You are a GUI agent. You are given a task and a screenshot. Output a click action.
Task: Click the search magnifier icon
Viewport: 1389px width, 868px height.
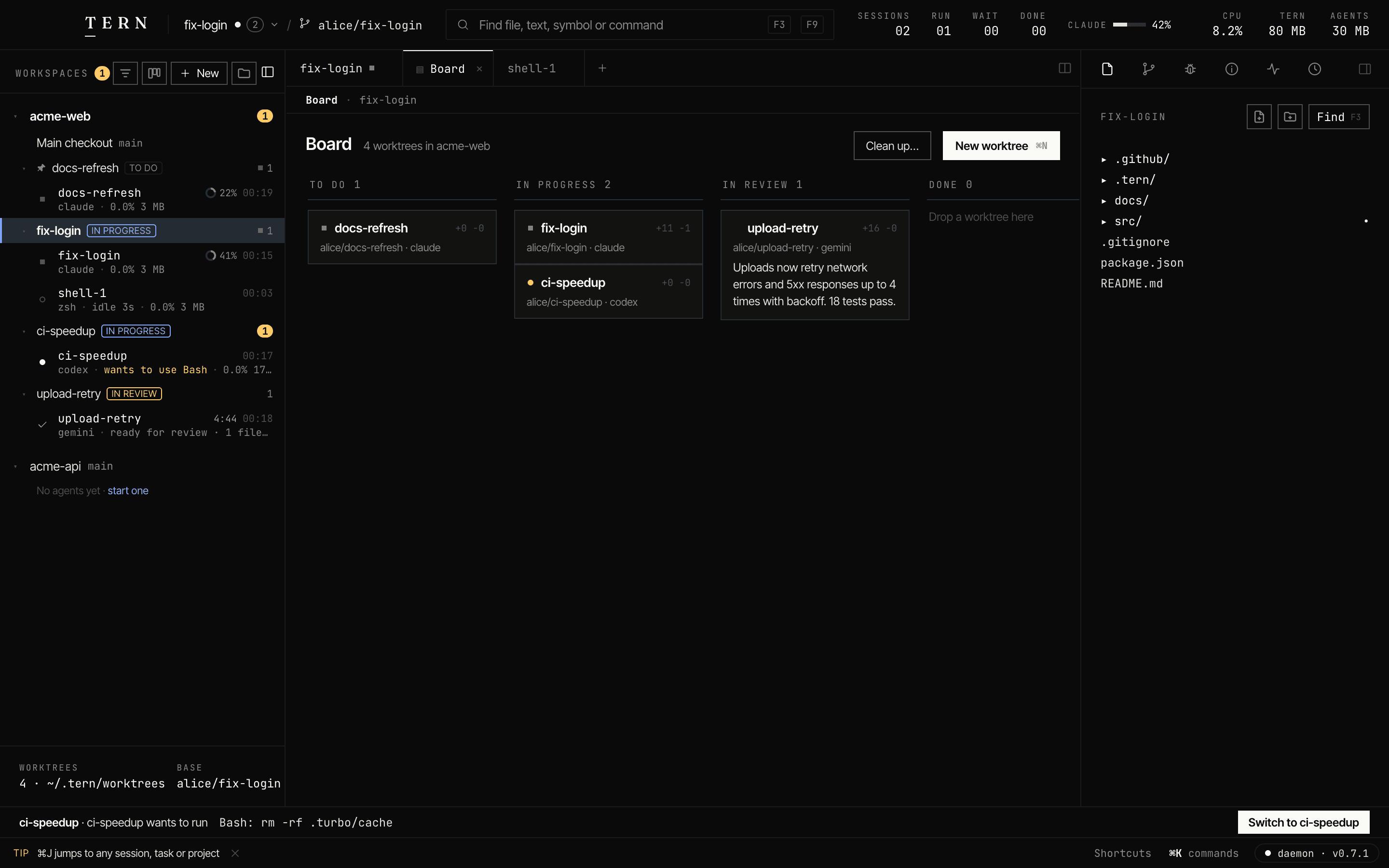pyautogui.click(x=463, y=25)
